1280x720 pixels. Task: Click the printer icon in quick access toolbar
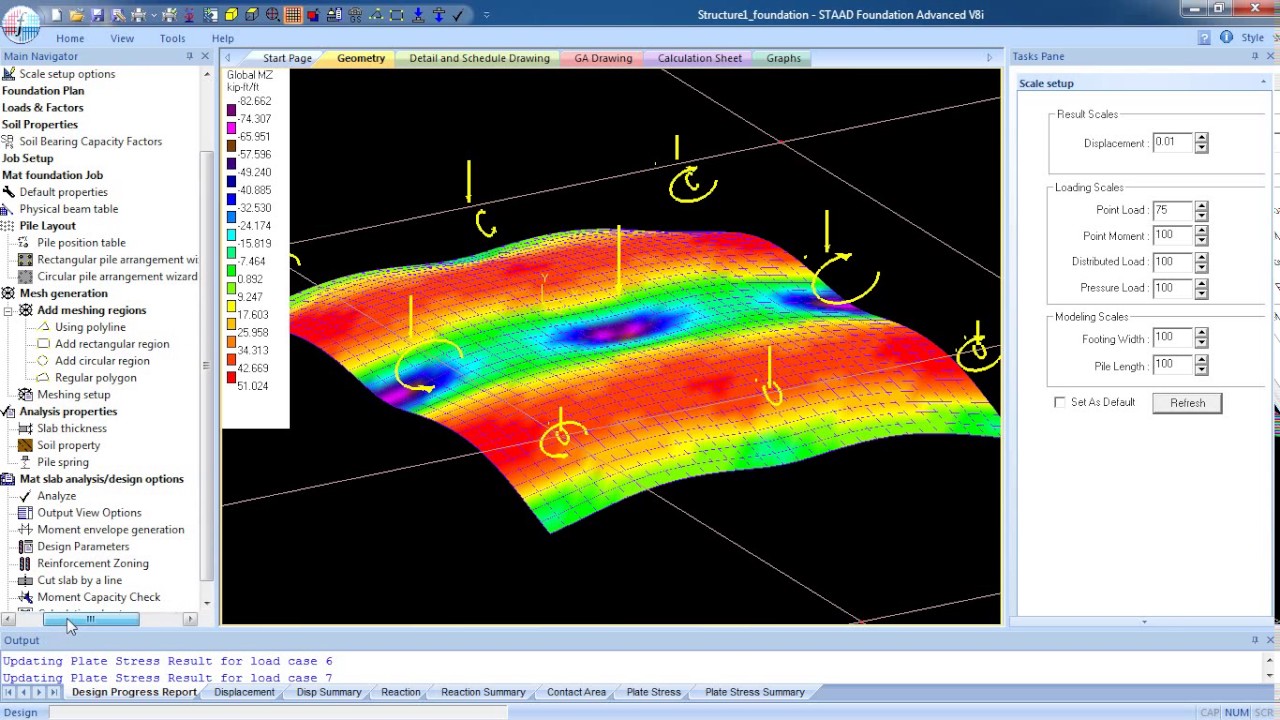click(138, 15)
